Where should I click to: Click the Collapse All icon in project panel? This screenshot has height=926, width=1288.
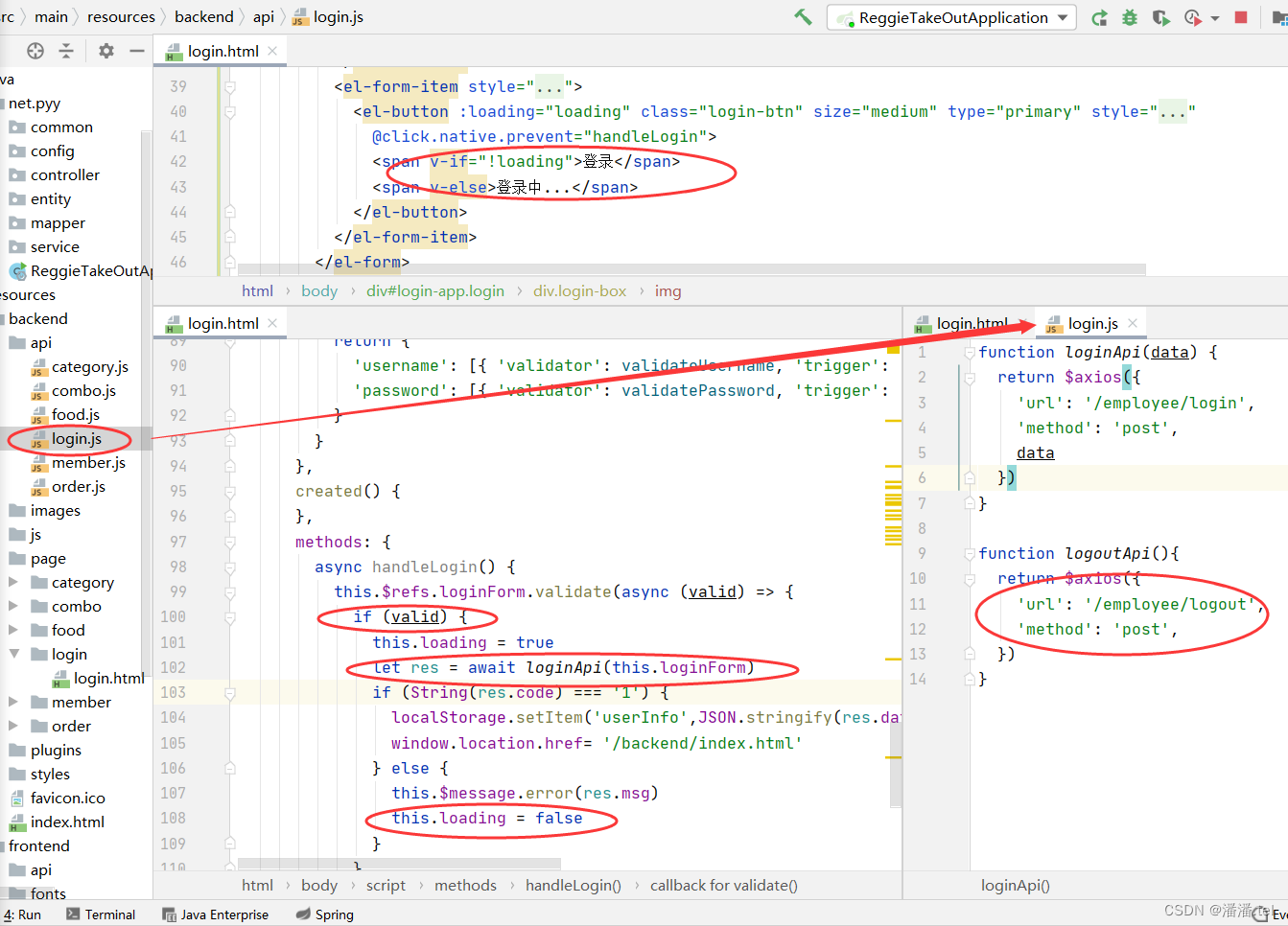click(66, 51)
